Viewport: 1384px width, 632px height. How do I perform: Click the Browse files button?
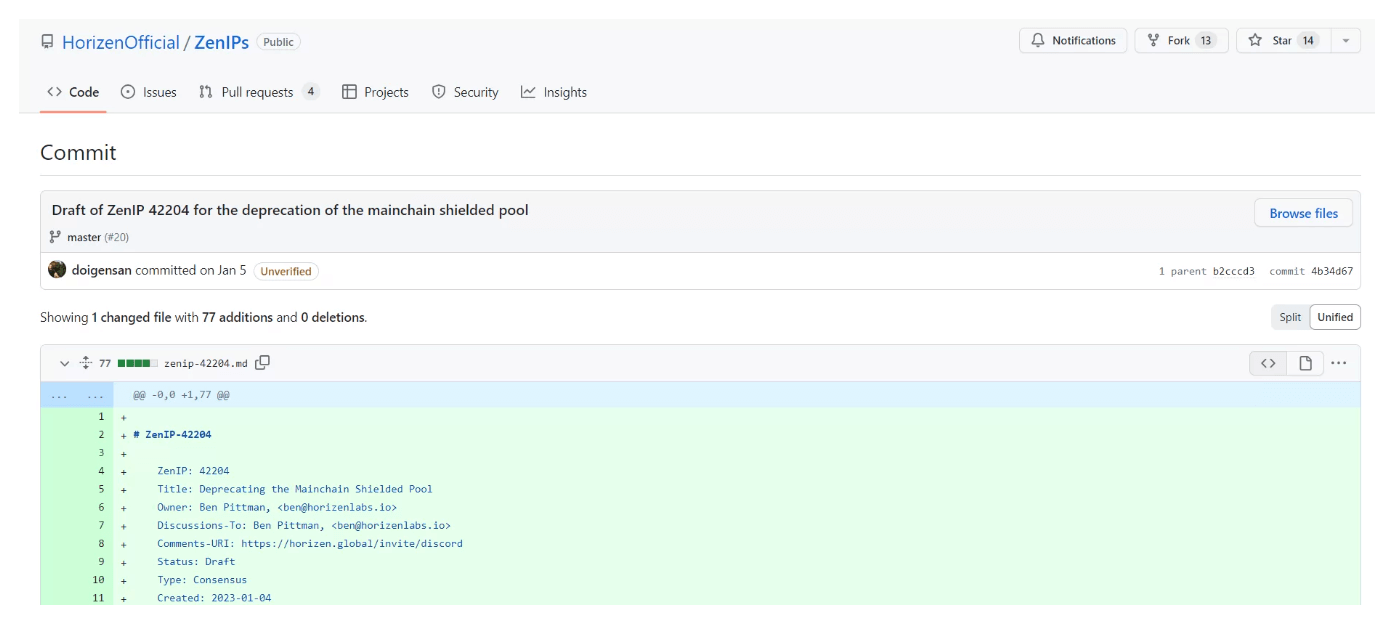(1303, 213)
